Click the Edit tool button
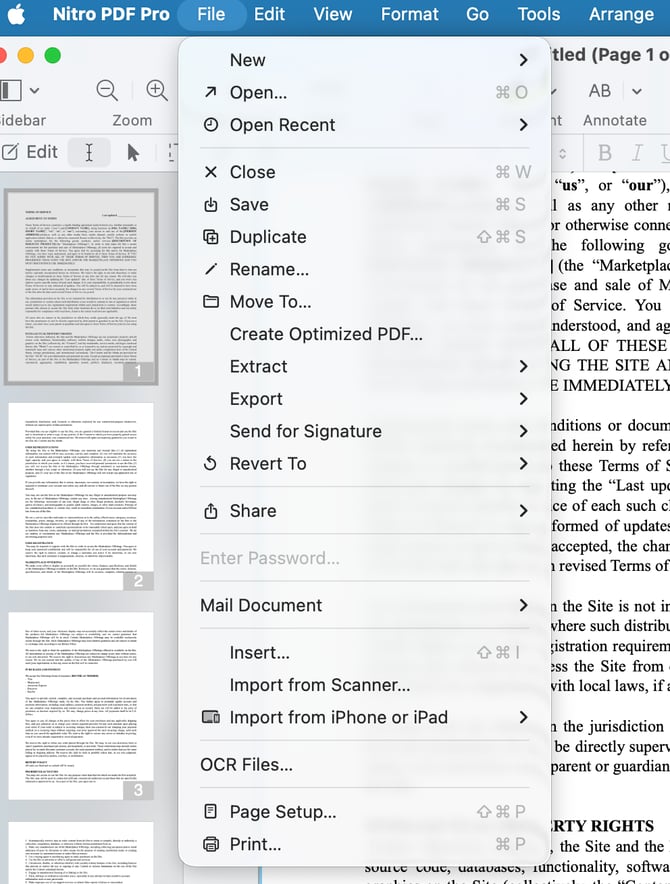Image resolution: width=670 pixels, height=884 pixels. (29, 152)
